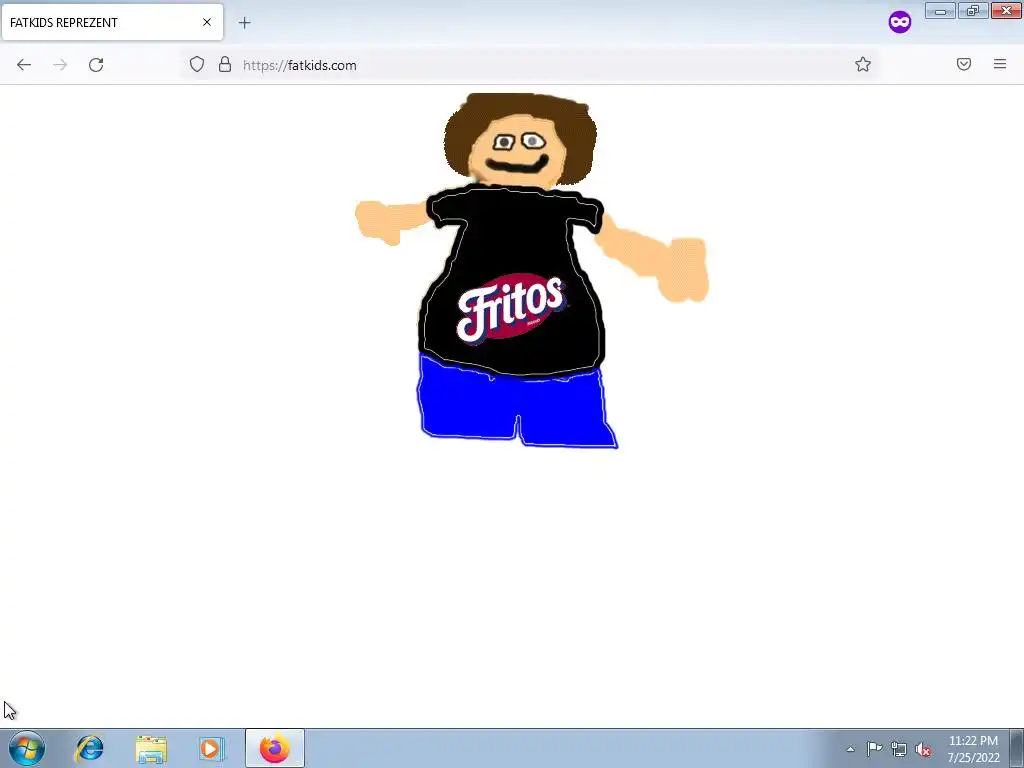Select the FATKIDS REPREZENT tab
The image size is (1024, 768).
click(x=112, y=22)
